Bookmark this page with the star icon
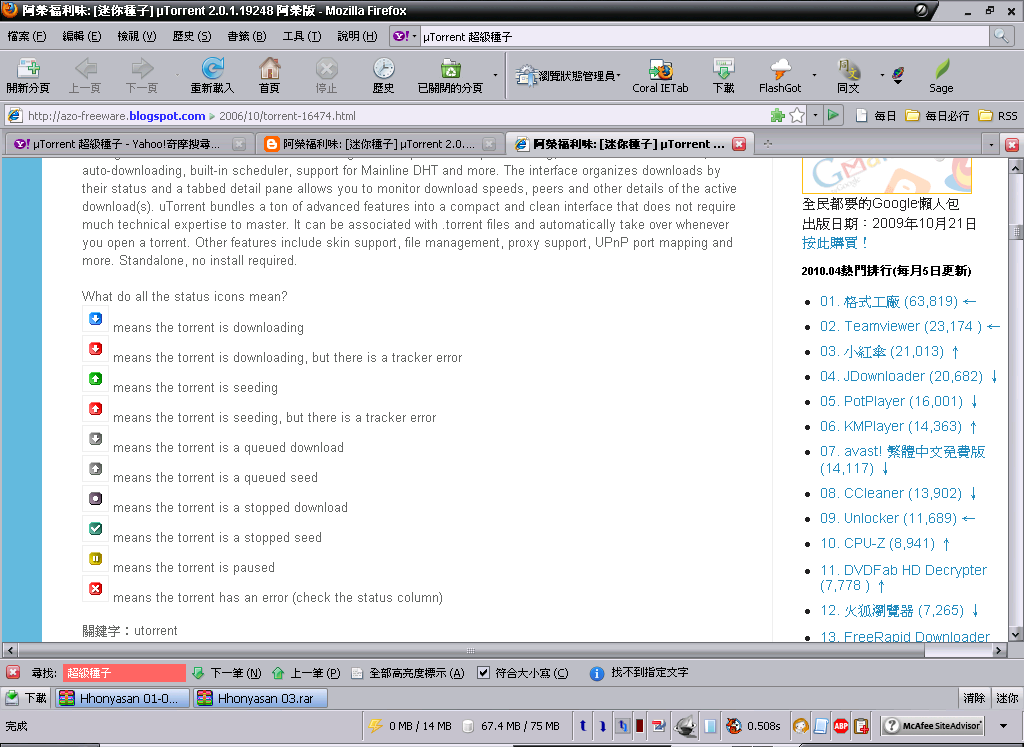Screen dimensions: 1024x747 click(797, 116)
